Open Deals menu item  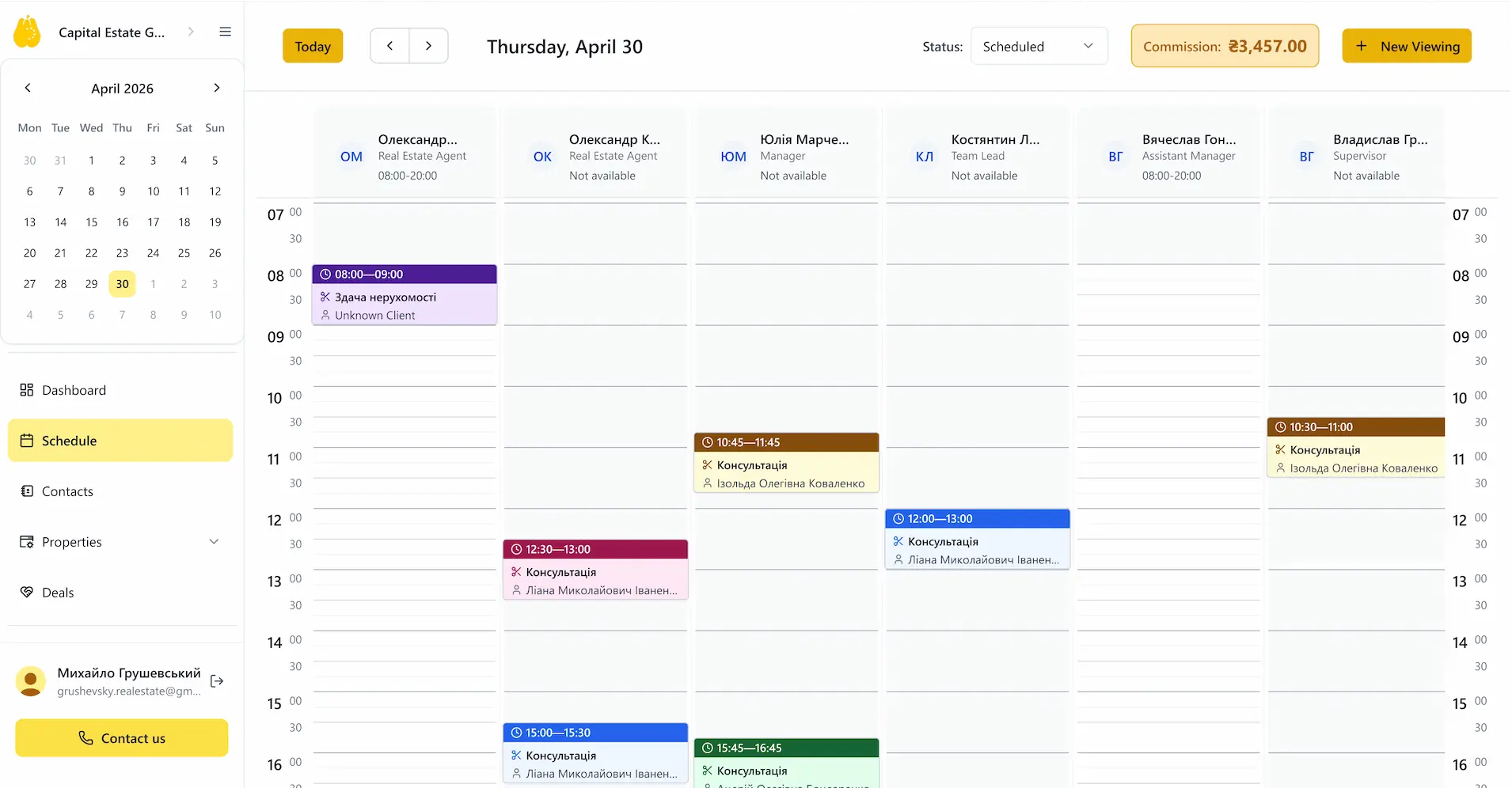120,593
